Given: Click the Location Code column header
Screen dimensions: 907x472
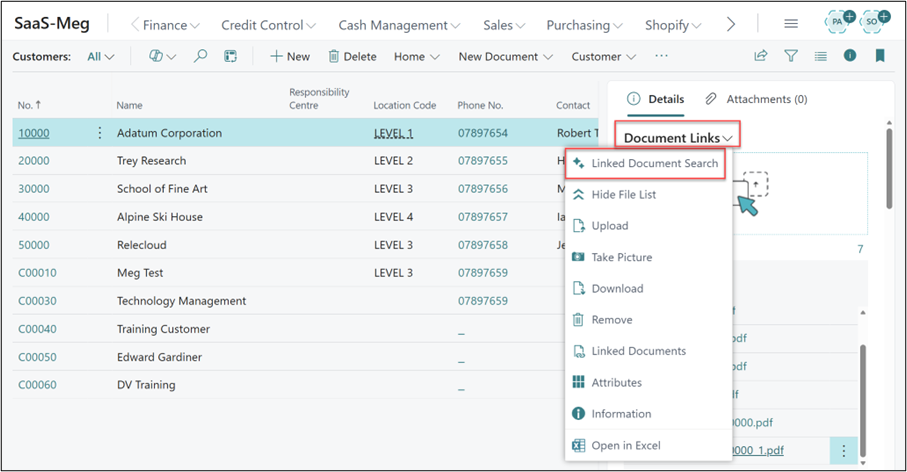Looking at the screenshot, I should [404, 105].
